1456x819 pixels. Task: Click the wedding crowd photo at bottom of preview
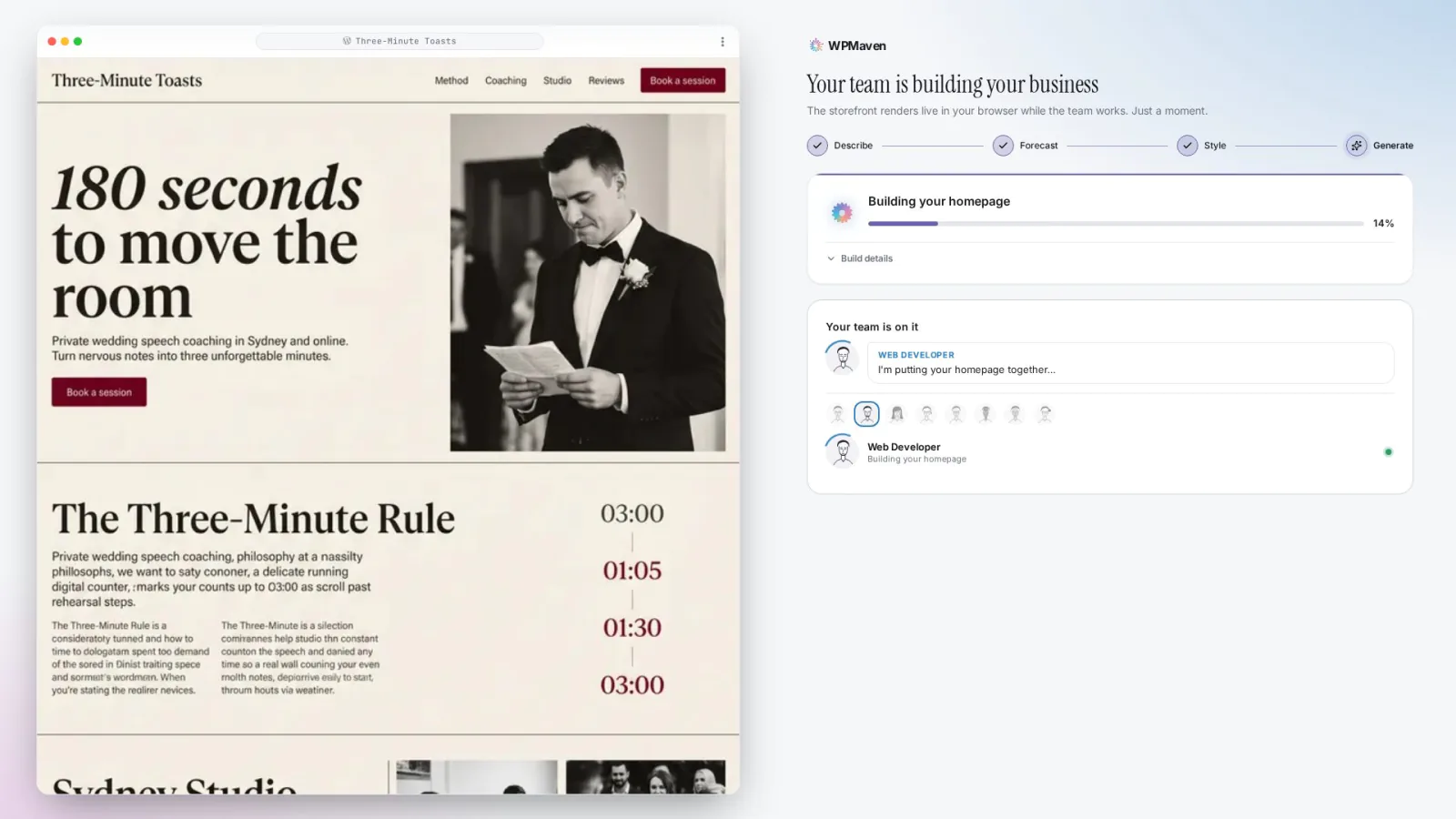[x=645, y=777]
